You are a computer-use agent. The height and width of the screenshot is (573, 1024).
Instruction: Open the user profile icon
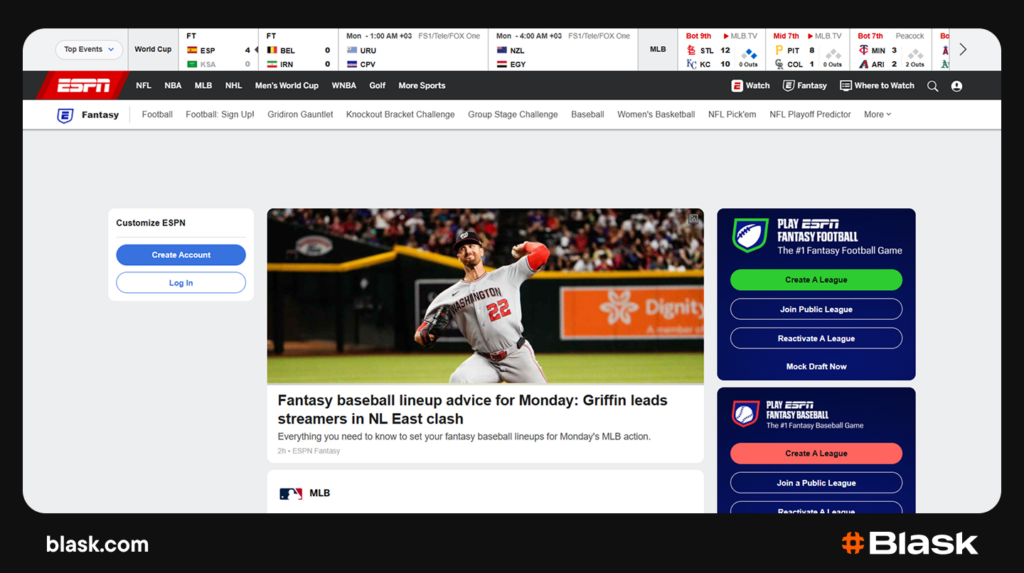pos(957,86)
